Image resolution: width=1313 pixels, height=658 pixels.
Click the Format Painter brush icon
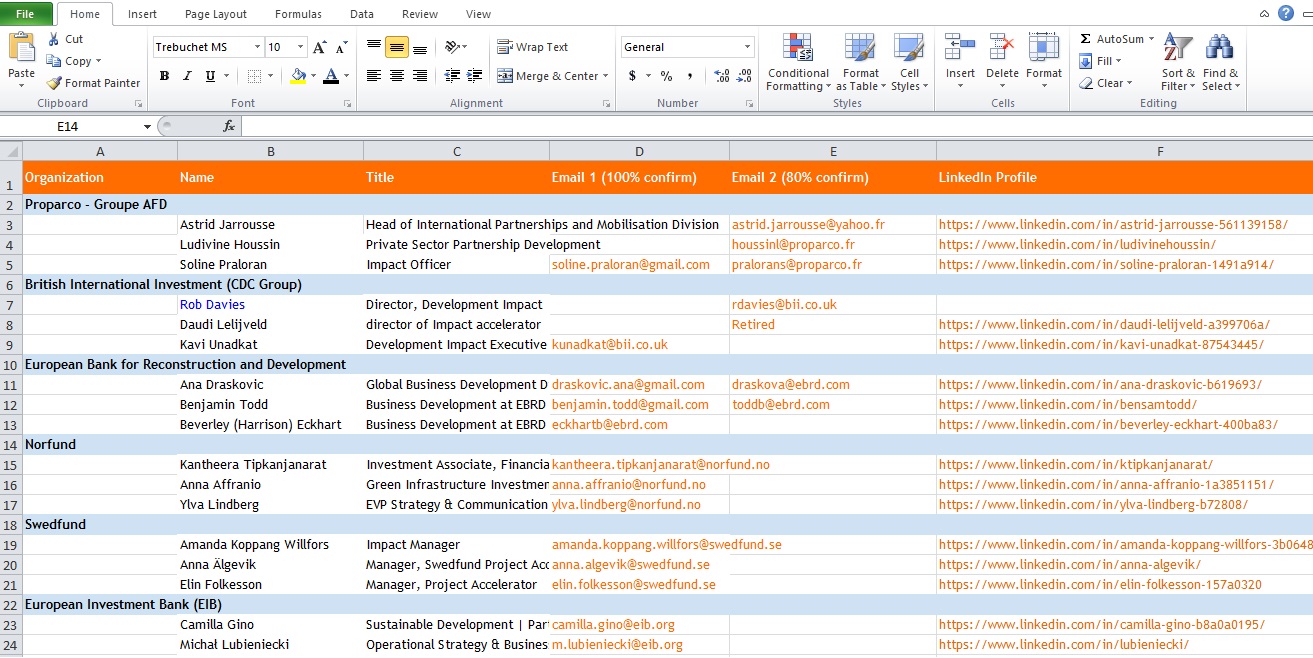pos(54,83)
